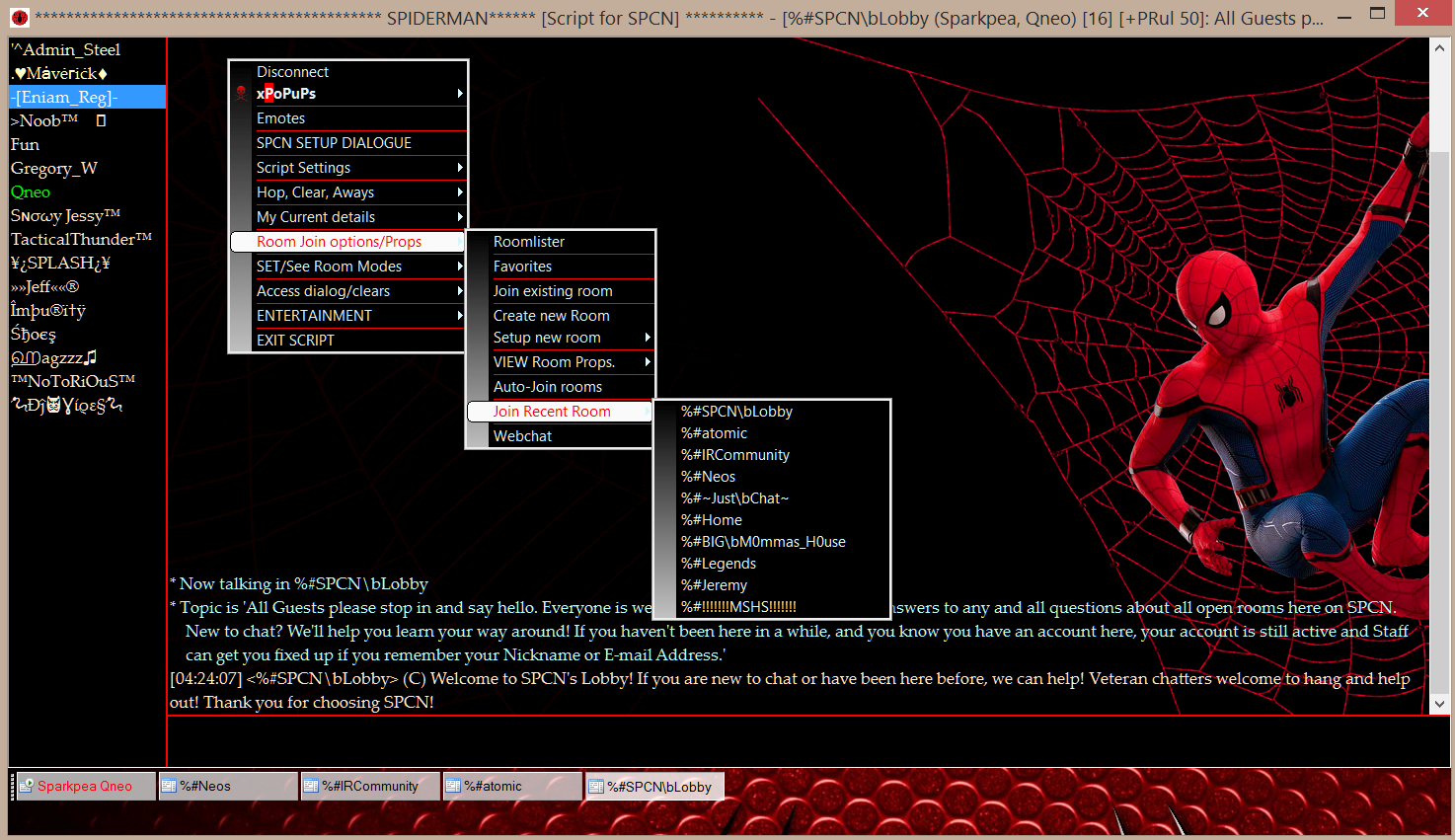Switch to the %#Neos tab
Viewport: 1455px width, 840px height.
[228, 787]
